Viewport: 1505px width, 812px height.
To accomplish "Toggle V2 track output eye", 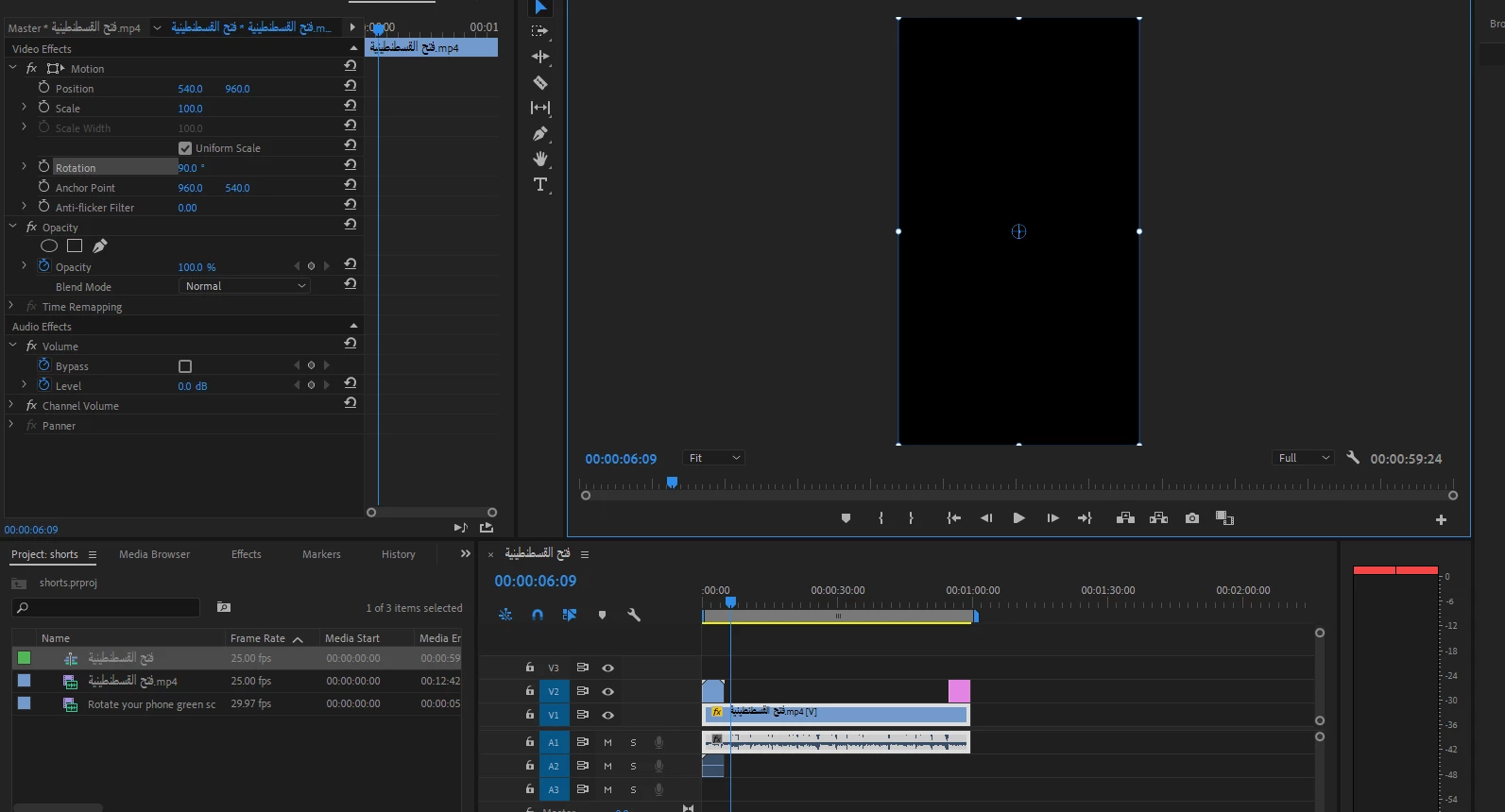I will (607, 691).
